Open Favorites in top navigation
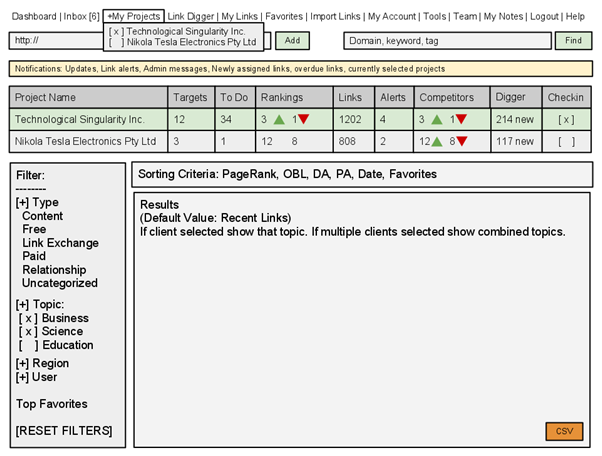The height and width of the screenshot is (456, 602). pyautogui.click(x=284, y=17)
